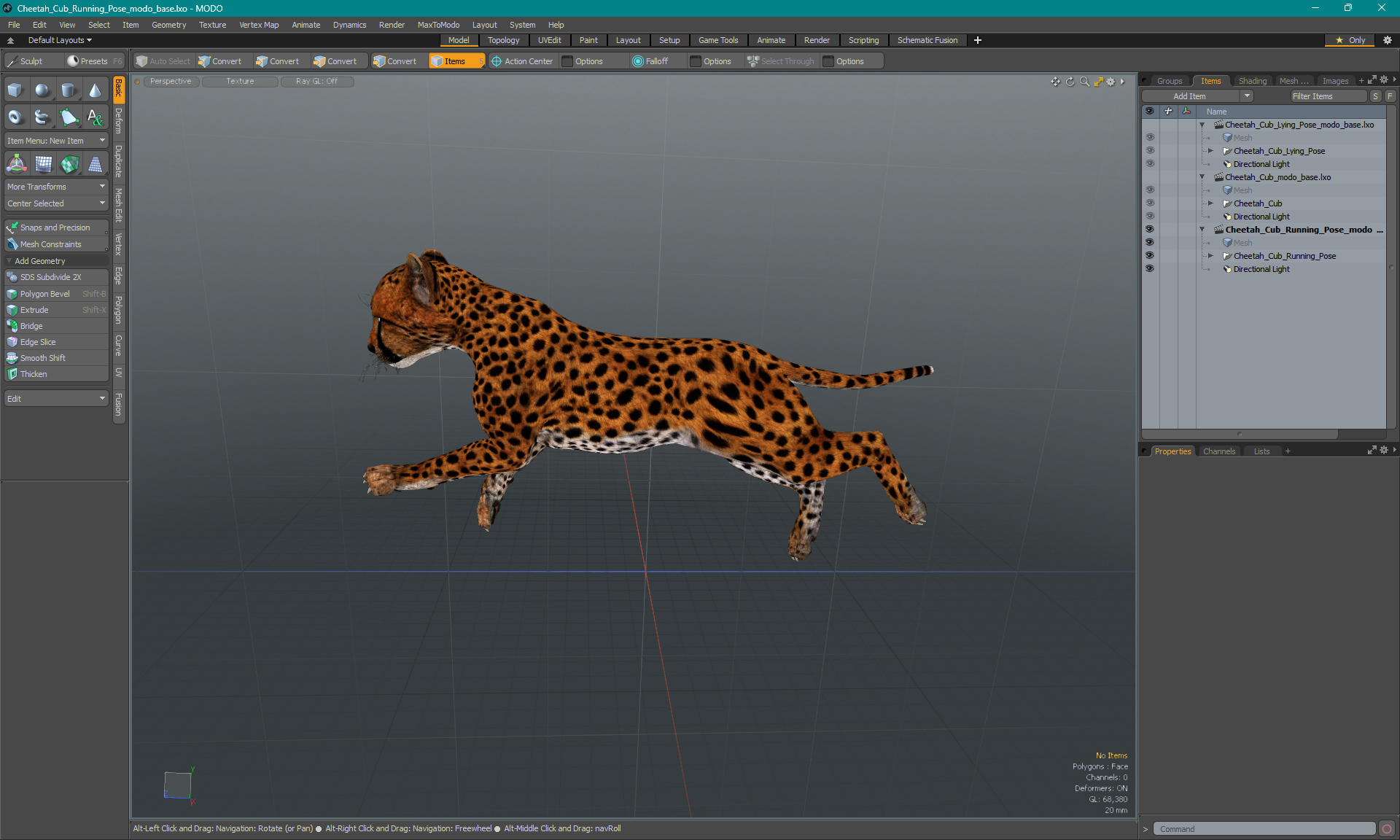Collapse Cheetah_Cub_Lying_Pose_modo_base.lxo scene
1400x840 pixels.
(1202, 125)
